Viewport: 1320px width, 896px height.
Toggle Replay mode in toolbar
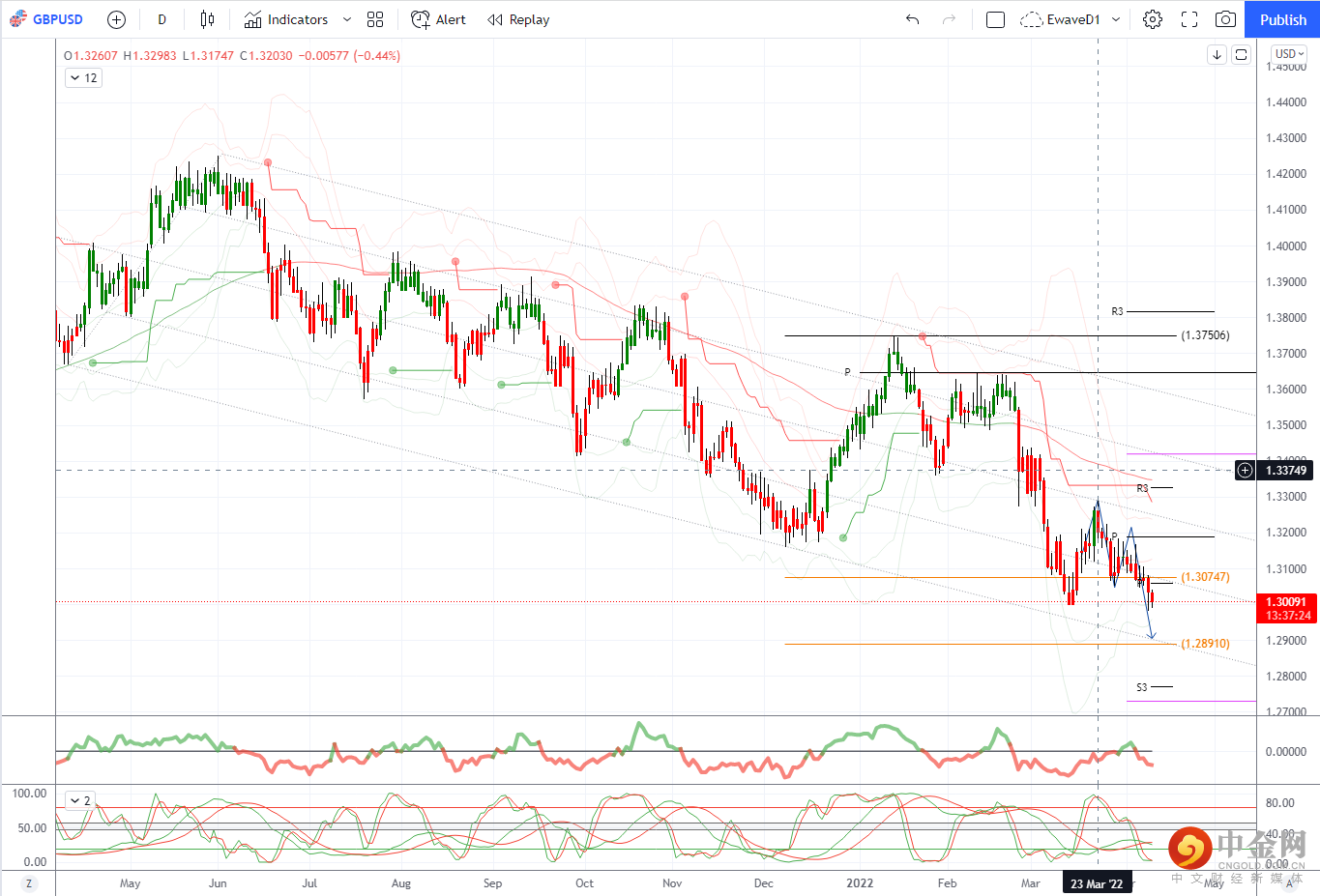click(x=518, y=19)
